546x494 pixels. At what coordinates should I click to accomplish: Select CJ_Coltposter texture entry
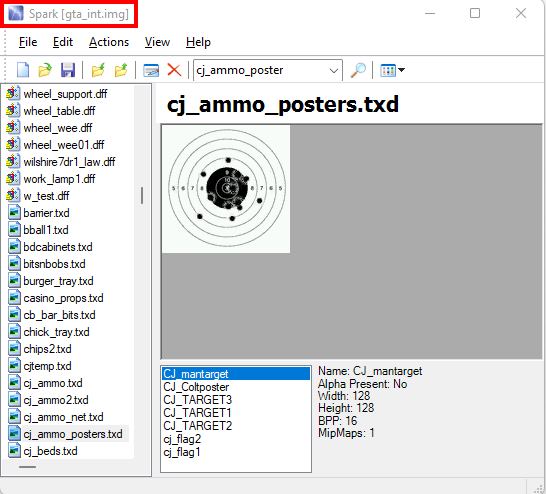point(236,387)
